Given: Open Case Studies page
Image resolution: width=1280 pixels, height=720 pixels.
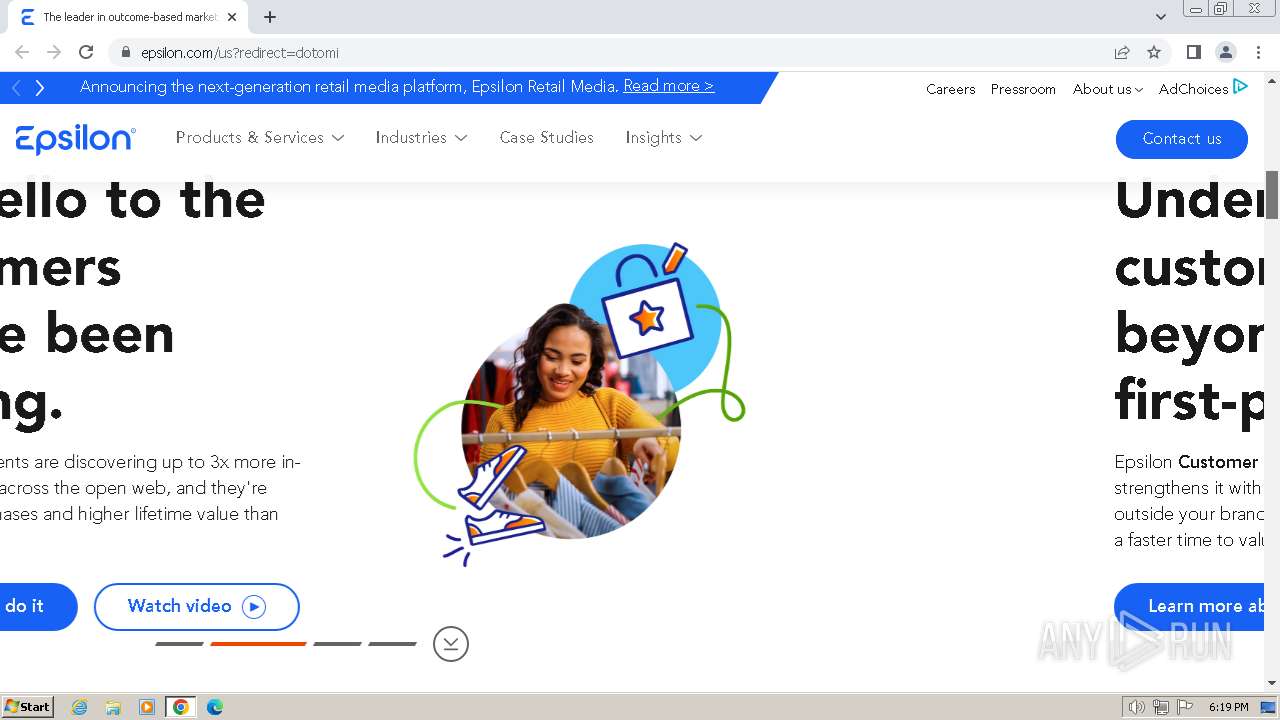Looking at the screenshot, I should point(546,138).
